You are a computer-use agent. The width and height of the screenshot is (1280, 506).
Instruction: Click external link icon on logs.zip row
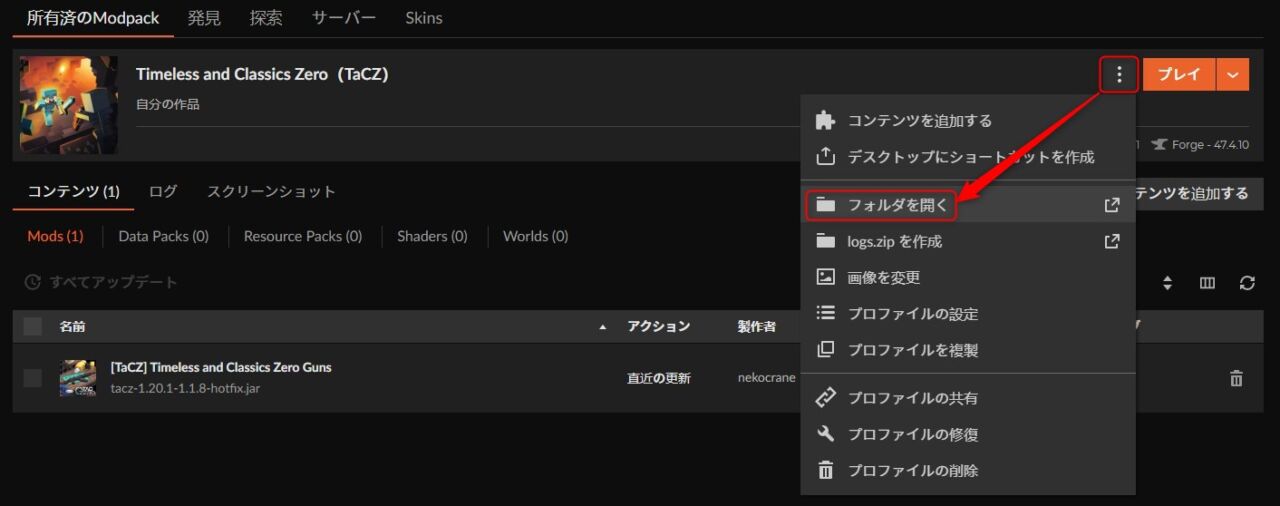click(x=1111, y=241)
